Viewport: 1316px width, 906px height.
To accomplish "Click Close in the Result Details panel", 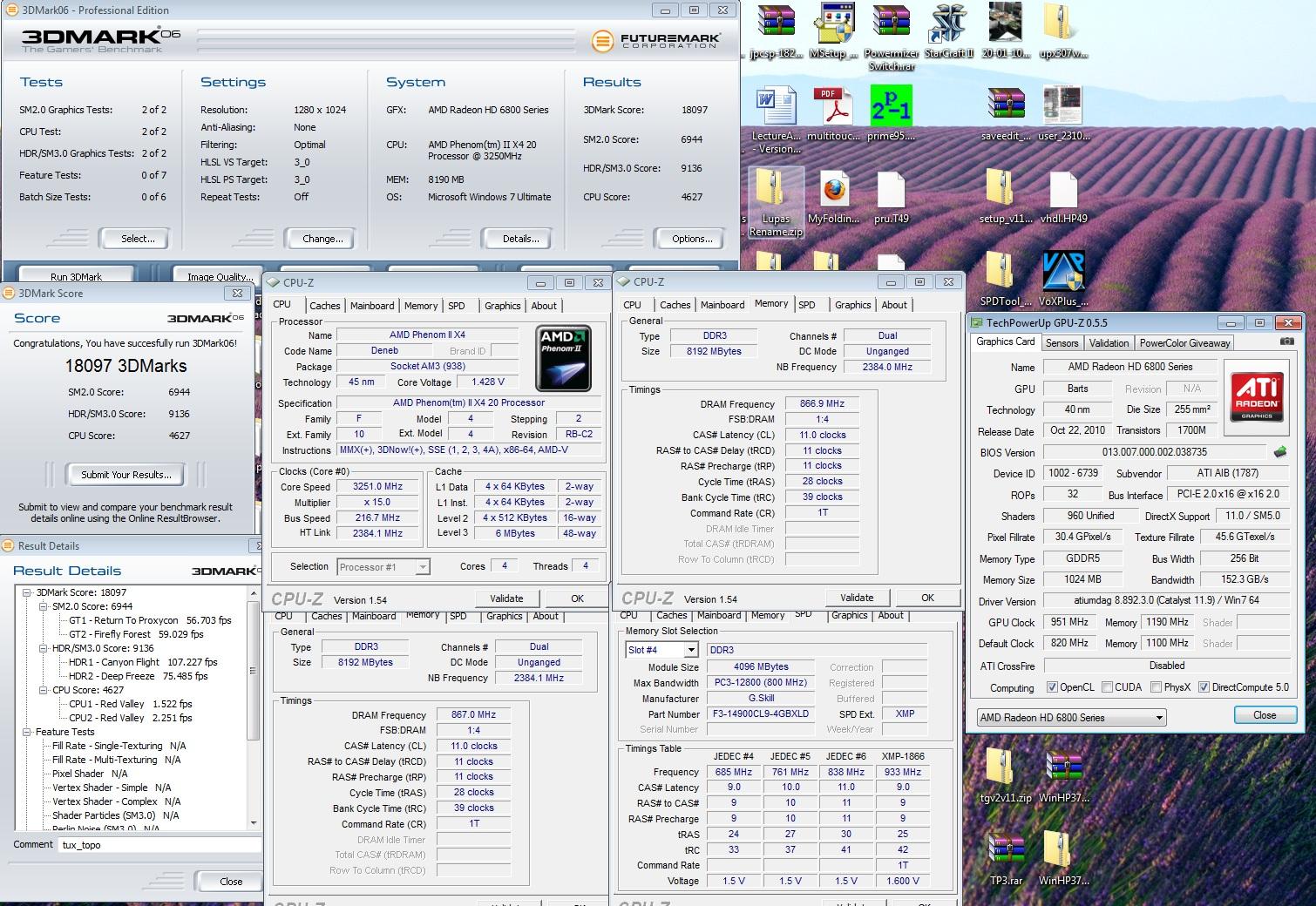I will (x=231, y=882).
